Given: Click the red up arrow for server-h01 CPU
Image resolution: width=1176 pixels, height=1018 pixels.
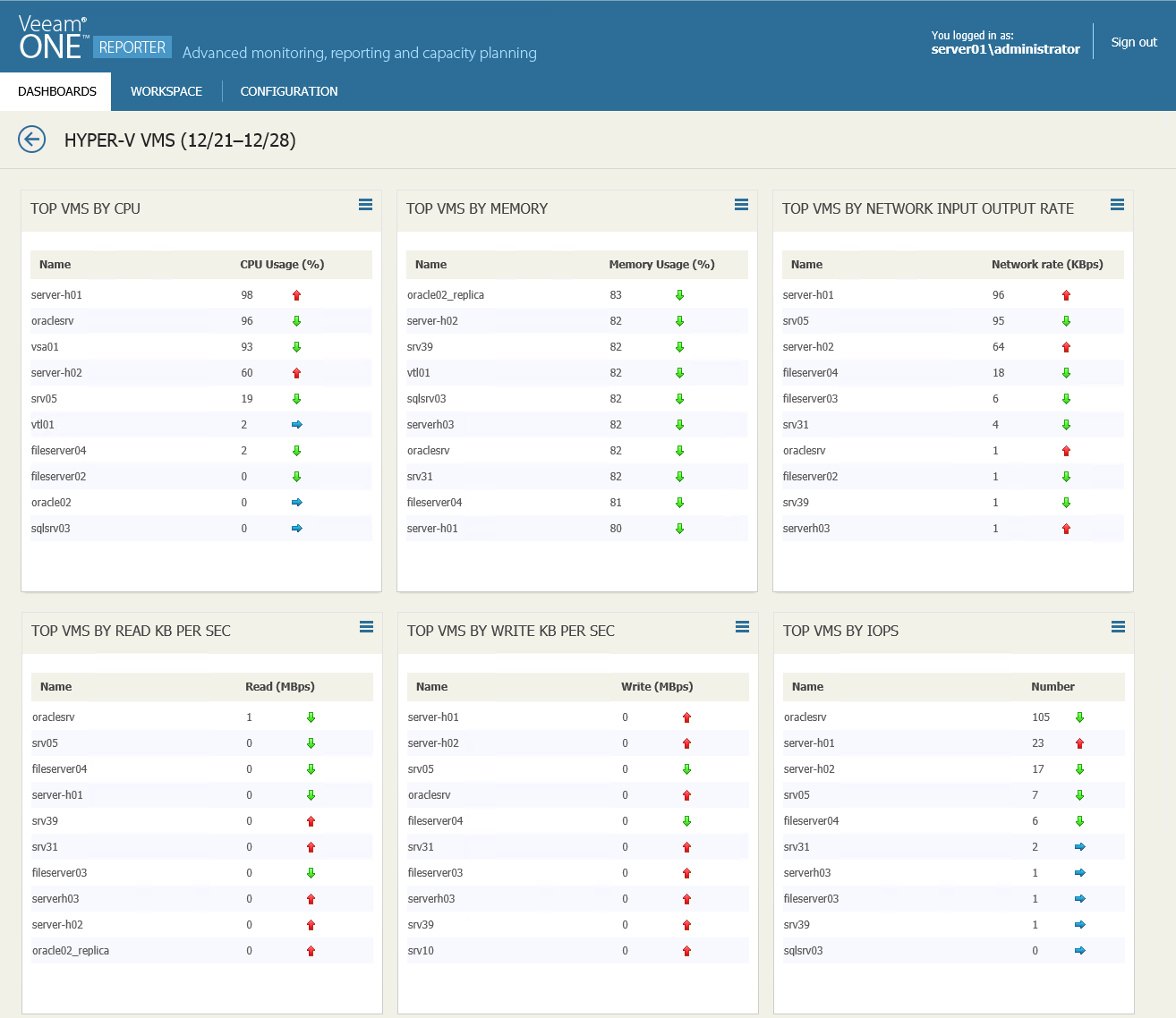Looking at the screenshot, I should [x=297, y=295].
